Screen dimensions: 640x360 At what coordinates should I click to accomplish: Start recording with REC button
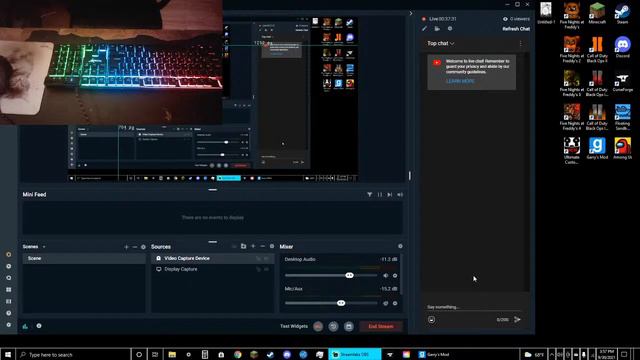click(318, 327)
